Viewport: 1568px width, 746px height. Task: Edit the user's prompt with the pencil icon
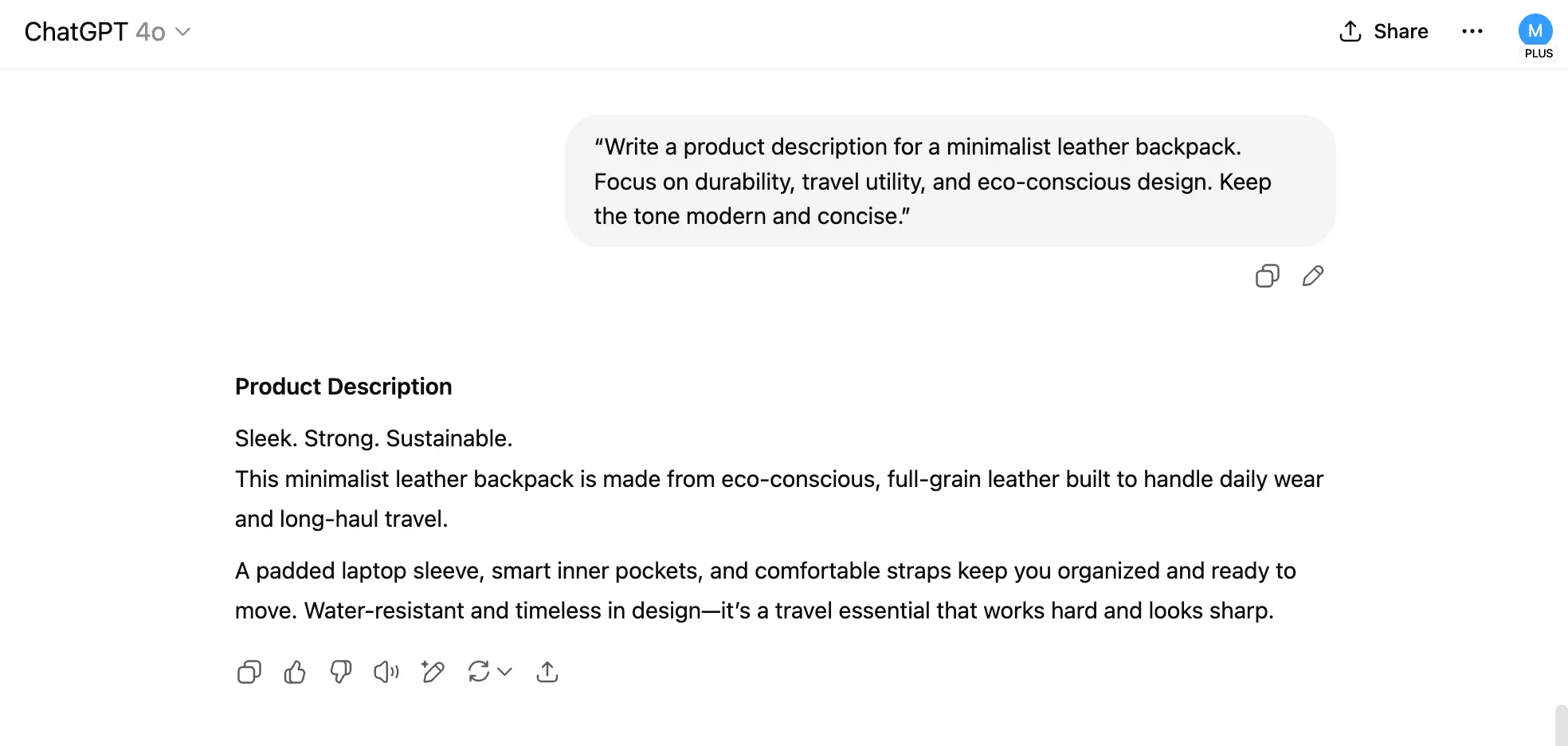1313,276
